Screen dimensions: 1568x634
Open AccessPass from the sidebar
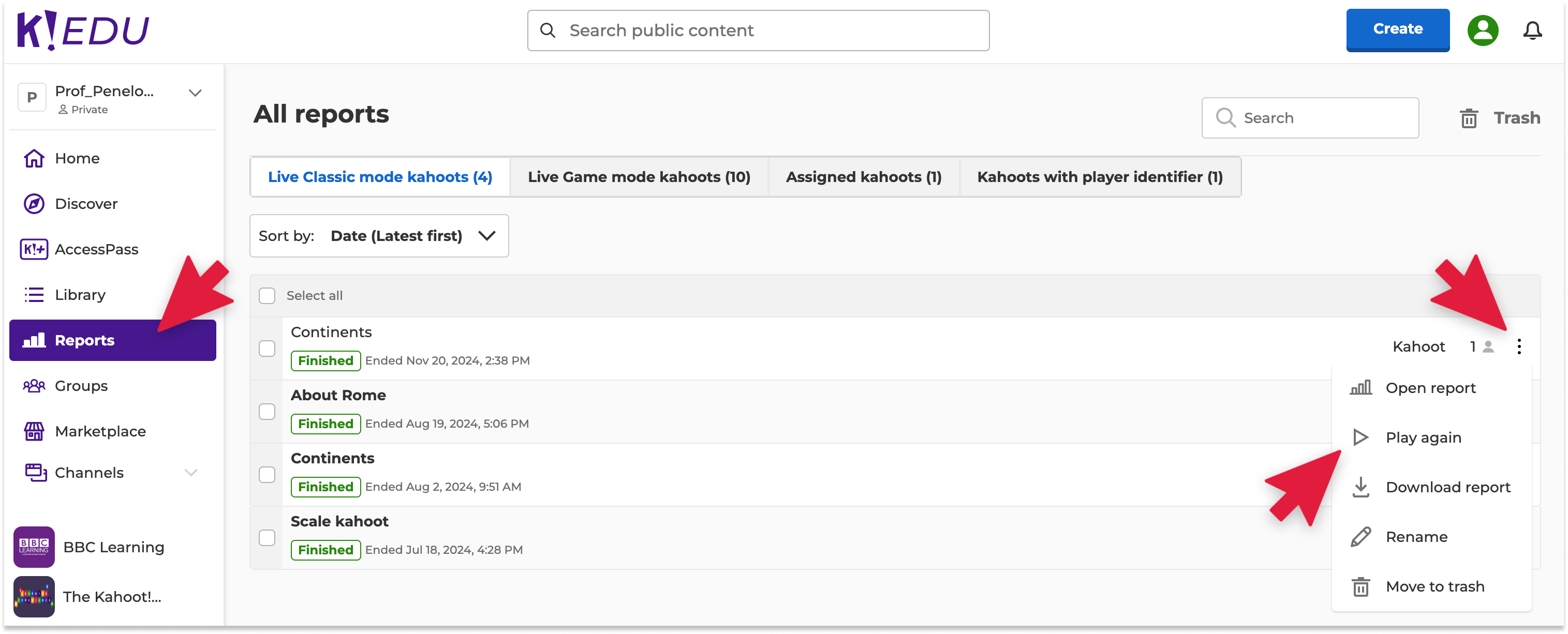tap(113, 249)
